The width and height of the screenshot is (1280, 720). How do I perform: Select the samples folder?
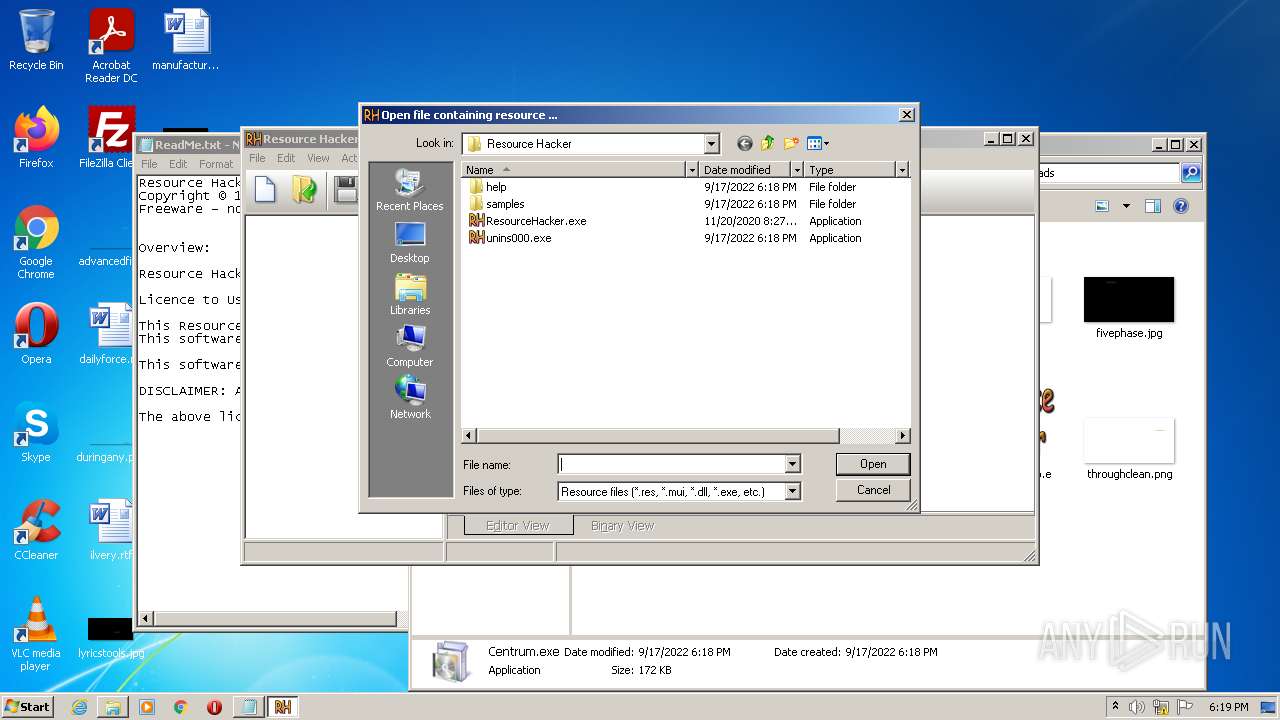pos(497,204)
